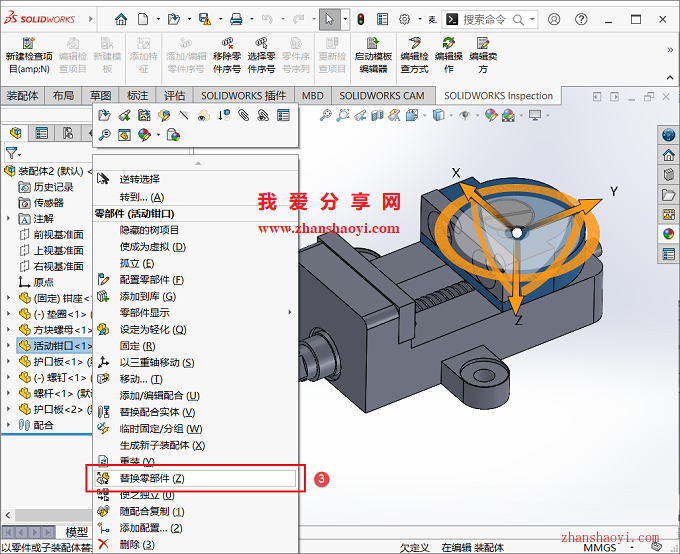The height and width of the screenshot is (554, 680).
Task: Click the Select cursor tool
Action: pos(330,19)
